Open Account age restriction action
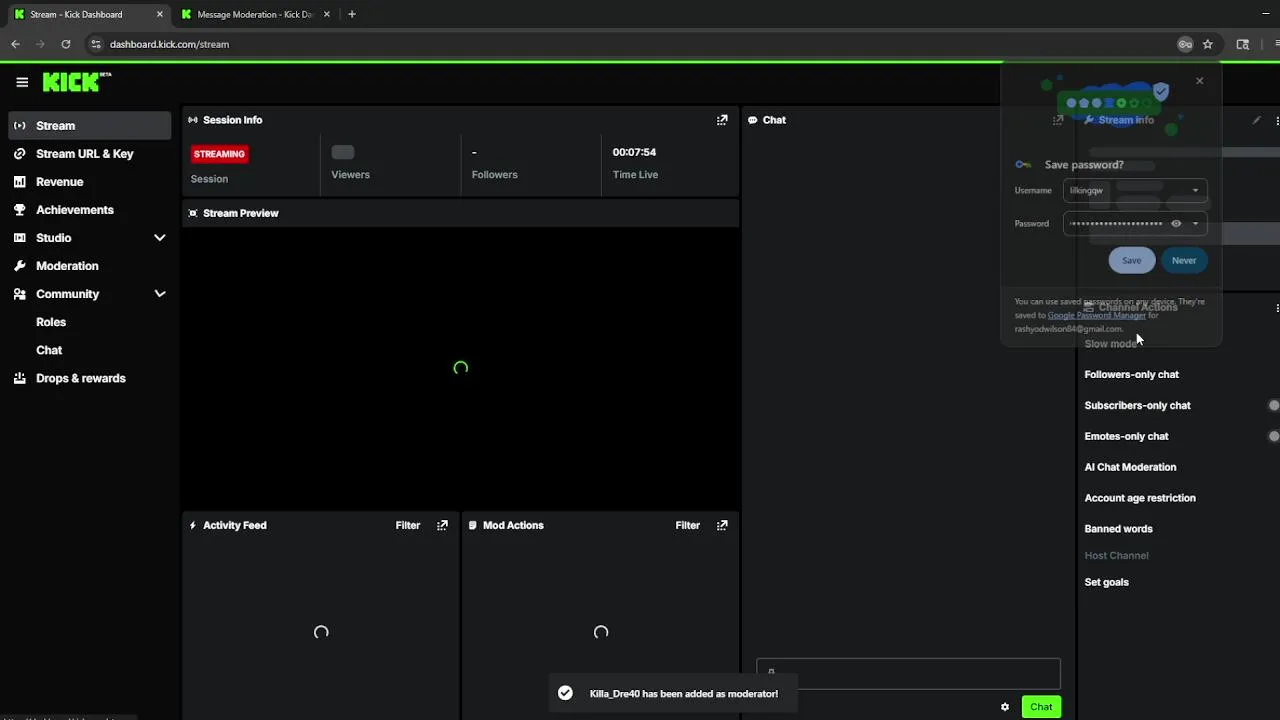 tap(1140, 498)
